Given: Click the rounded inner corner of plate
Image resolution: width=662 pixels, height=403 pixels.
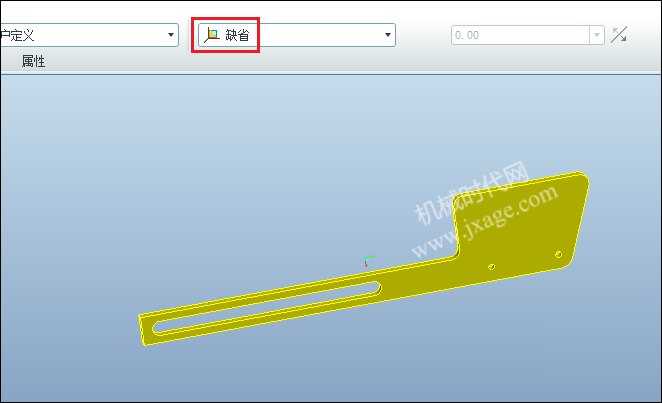Looking at the screenshot, I should [455, 254].
